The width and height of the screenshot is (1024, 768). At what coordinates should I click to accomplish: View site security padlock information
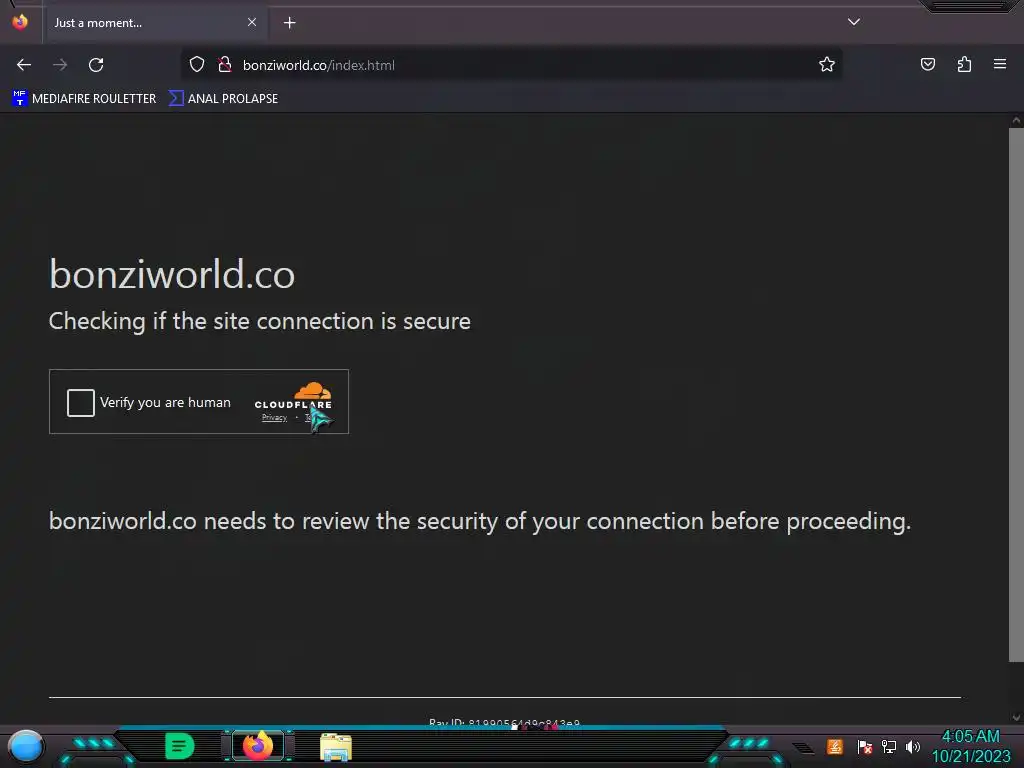(x=225, y=64)
